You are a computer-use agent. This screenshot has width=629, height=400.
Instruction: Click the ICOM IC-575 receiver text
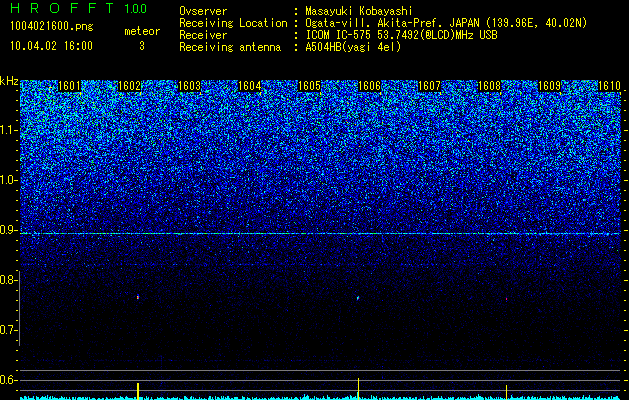401,35
